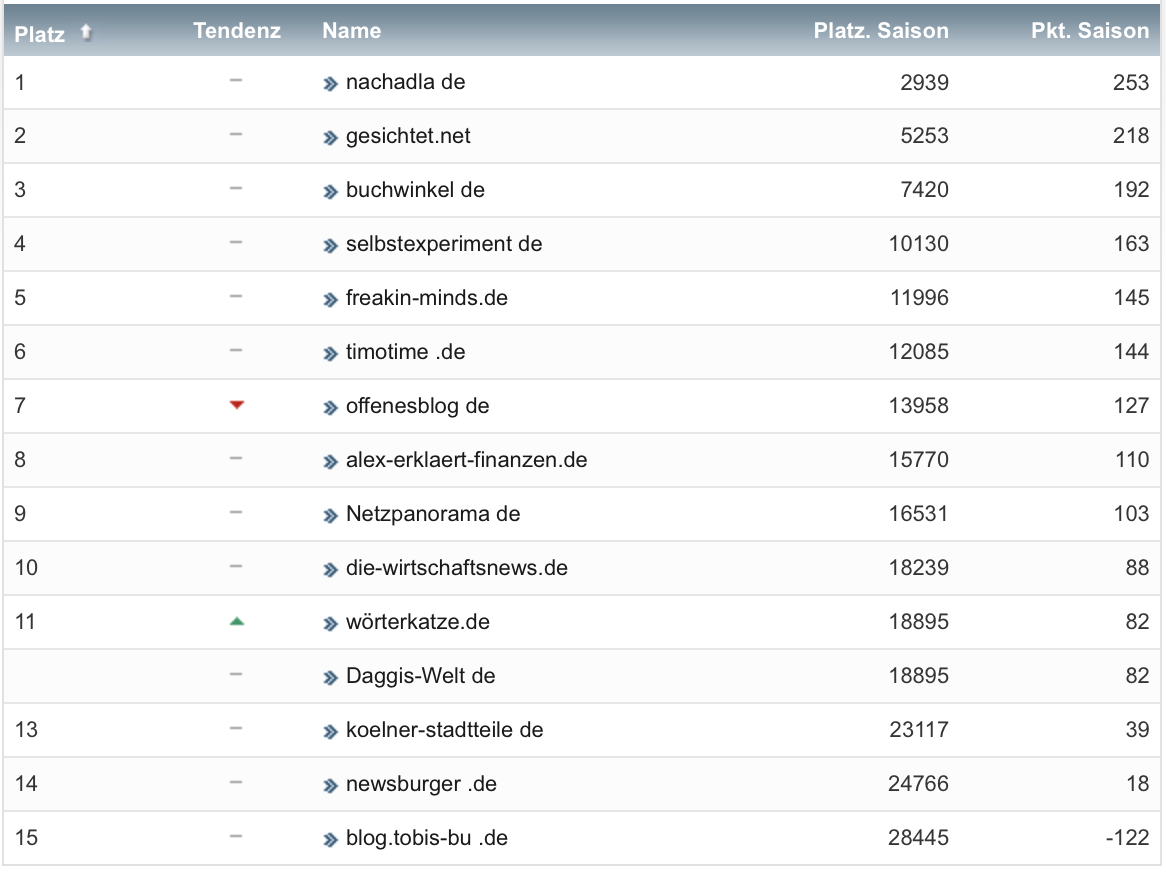
Task: Click the arrow icon before selbstexperiment de
Action: (330, 246)
